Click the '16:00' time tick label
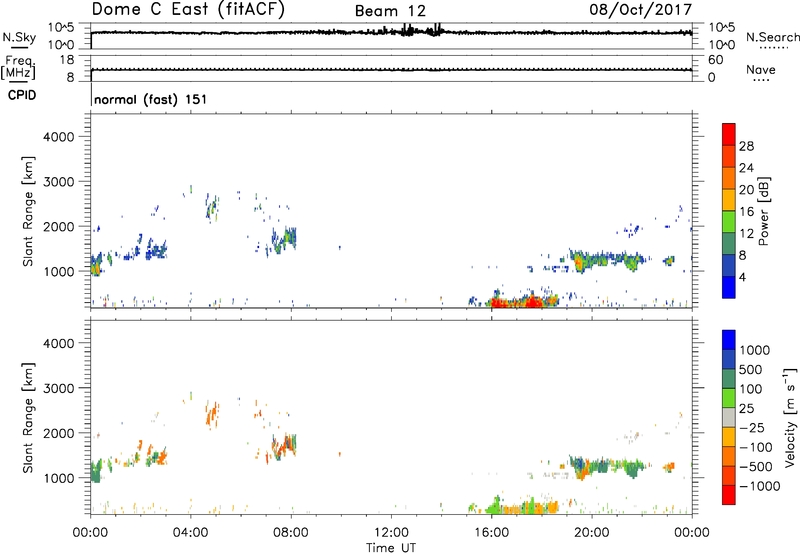This screenshot has width=800, height=554. tap(491, 533)
